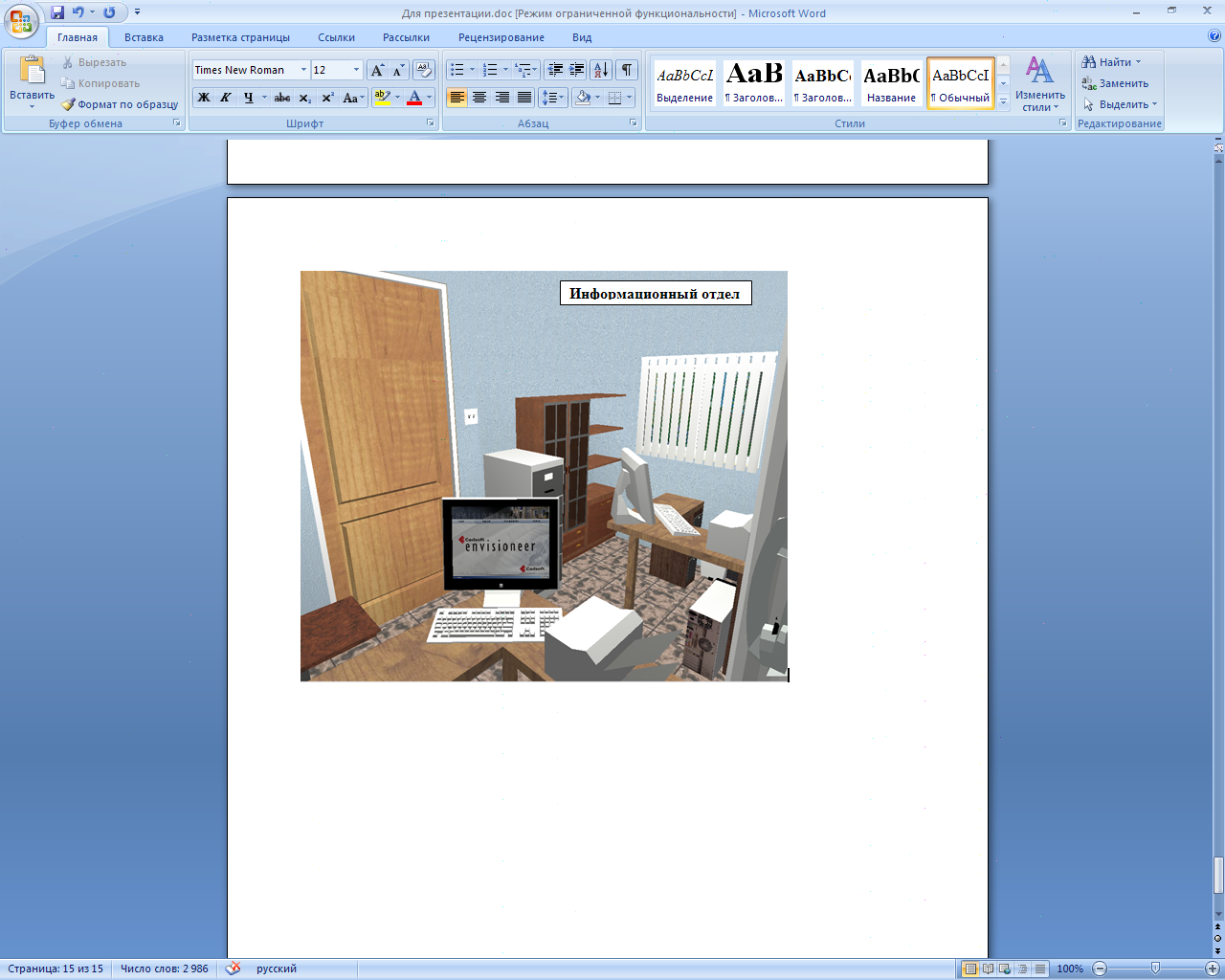
Task: Save the document with the floppy icon
Action: click(x=57, y=12)
